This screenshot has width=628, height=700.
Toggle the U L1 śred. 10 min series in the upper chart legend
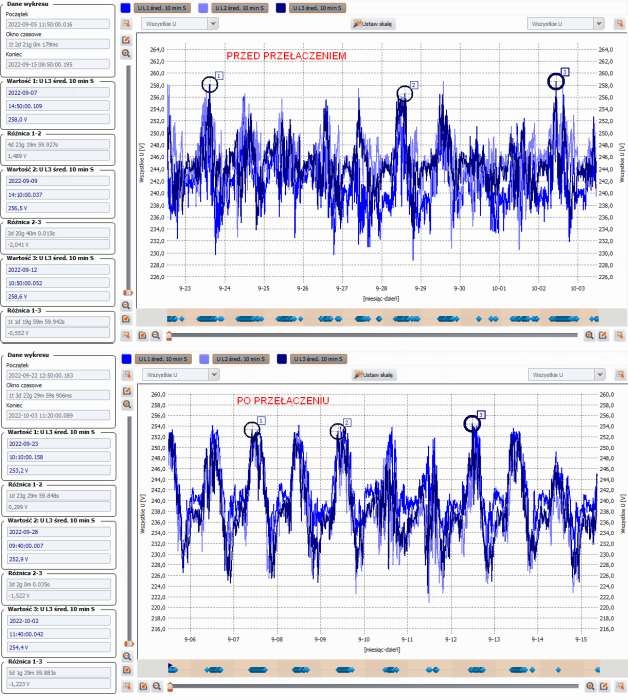click(162, 8)
